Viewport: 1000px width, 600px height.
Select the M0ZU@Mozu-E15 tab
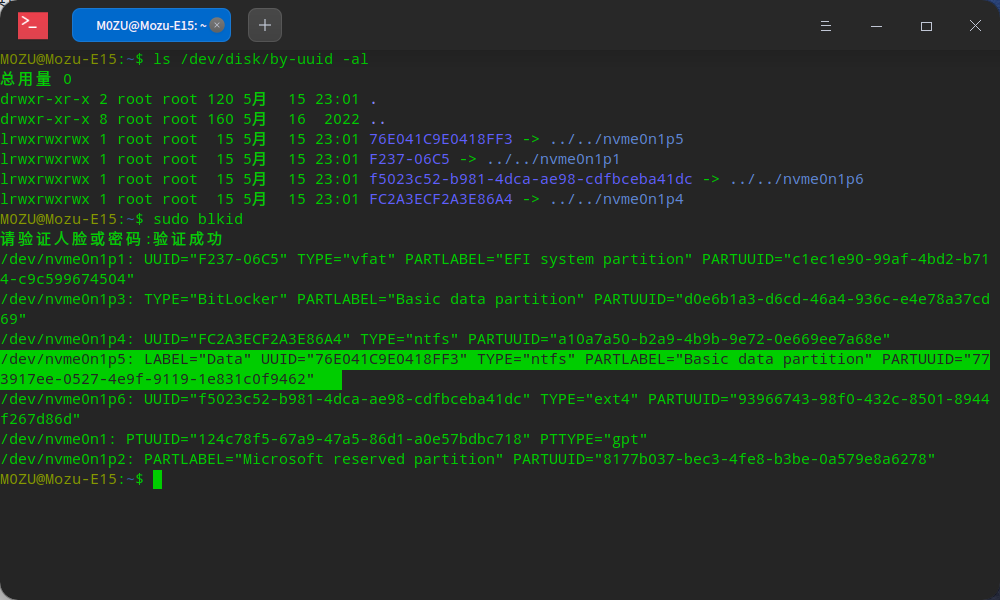[150, 24]
